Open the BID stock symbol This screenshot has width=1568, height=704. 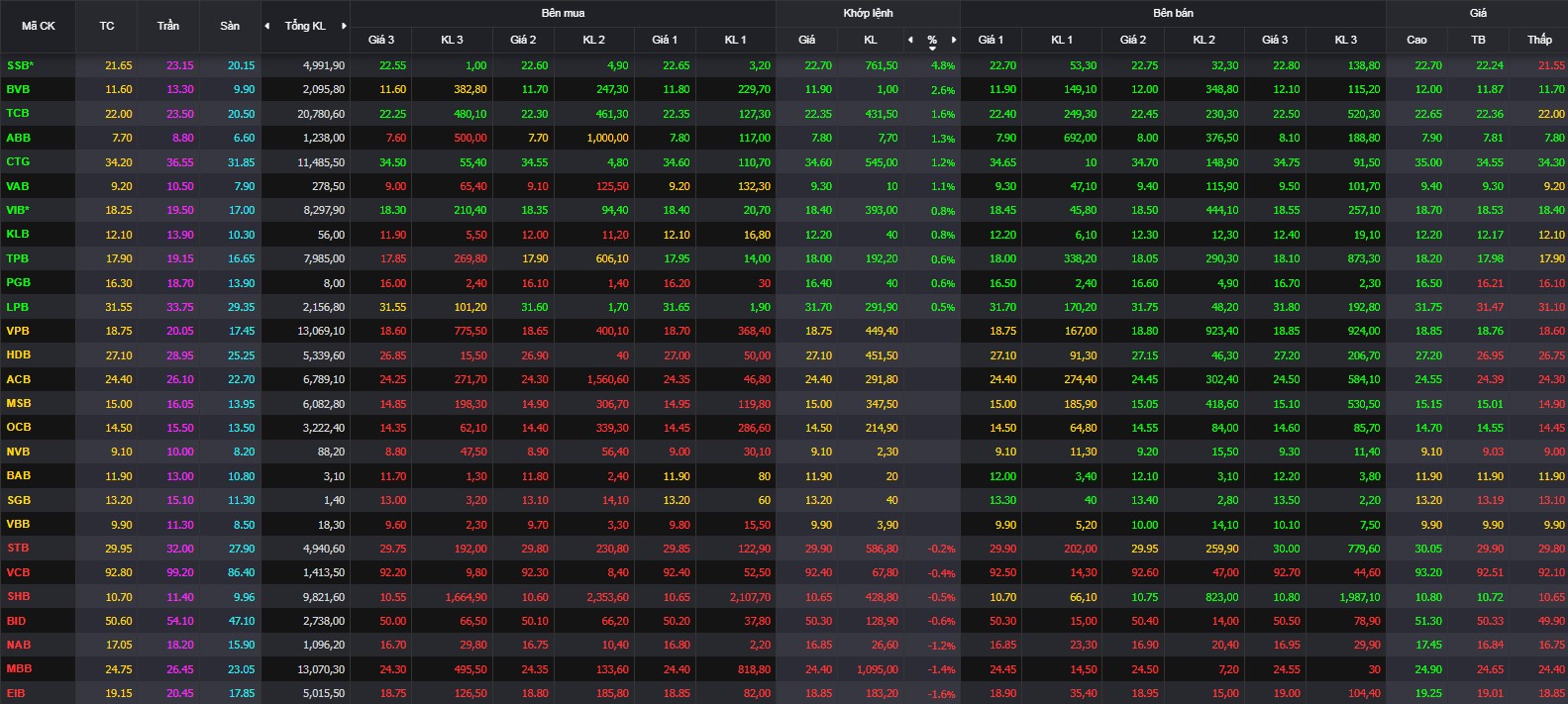tap(16, 621)
